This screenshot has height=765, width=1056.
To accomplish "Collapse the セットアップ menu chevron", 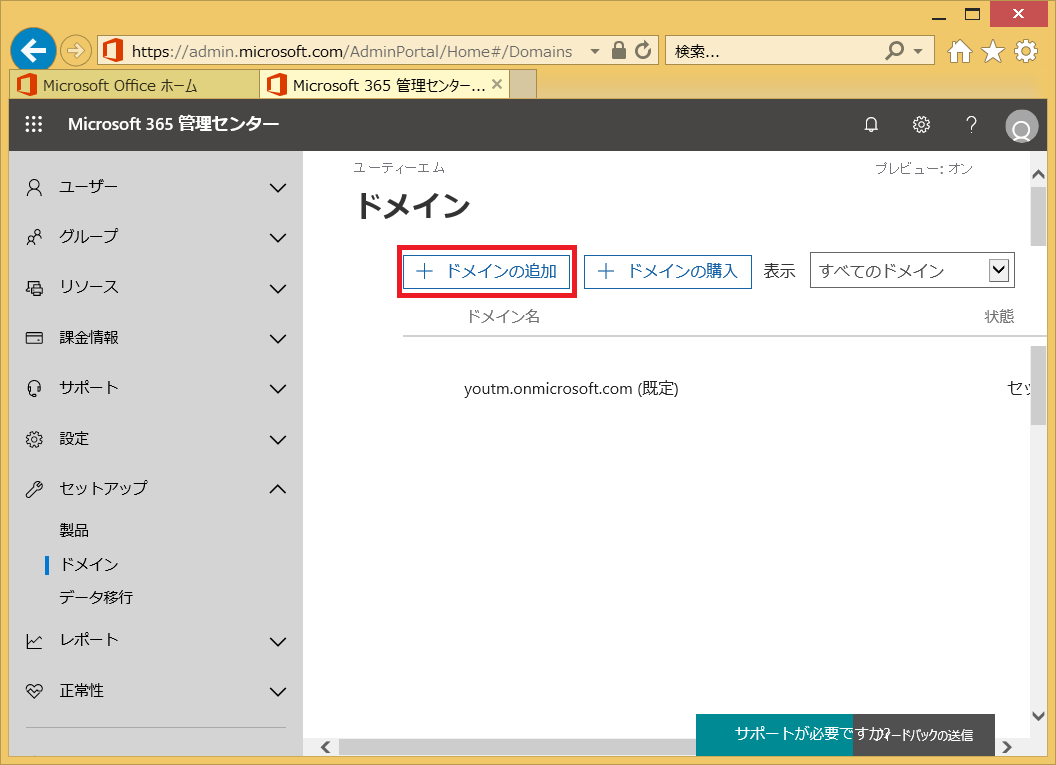I will click(277, 489).
